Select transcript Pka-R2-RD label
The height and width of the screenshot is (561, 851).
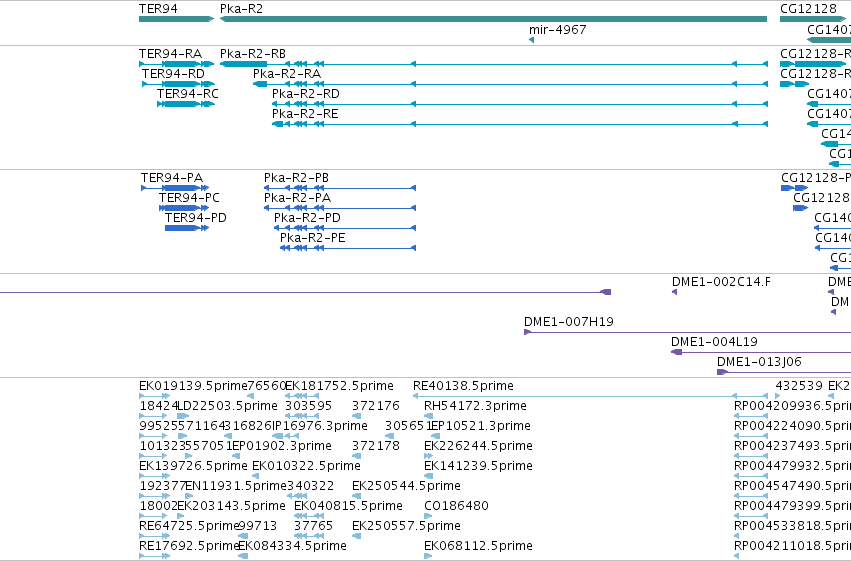[306, 94]
